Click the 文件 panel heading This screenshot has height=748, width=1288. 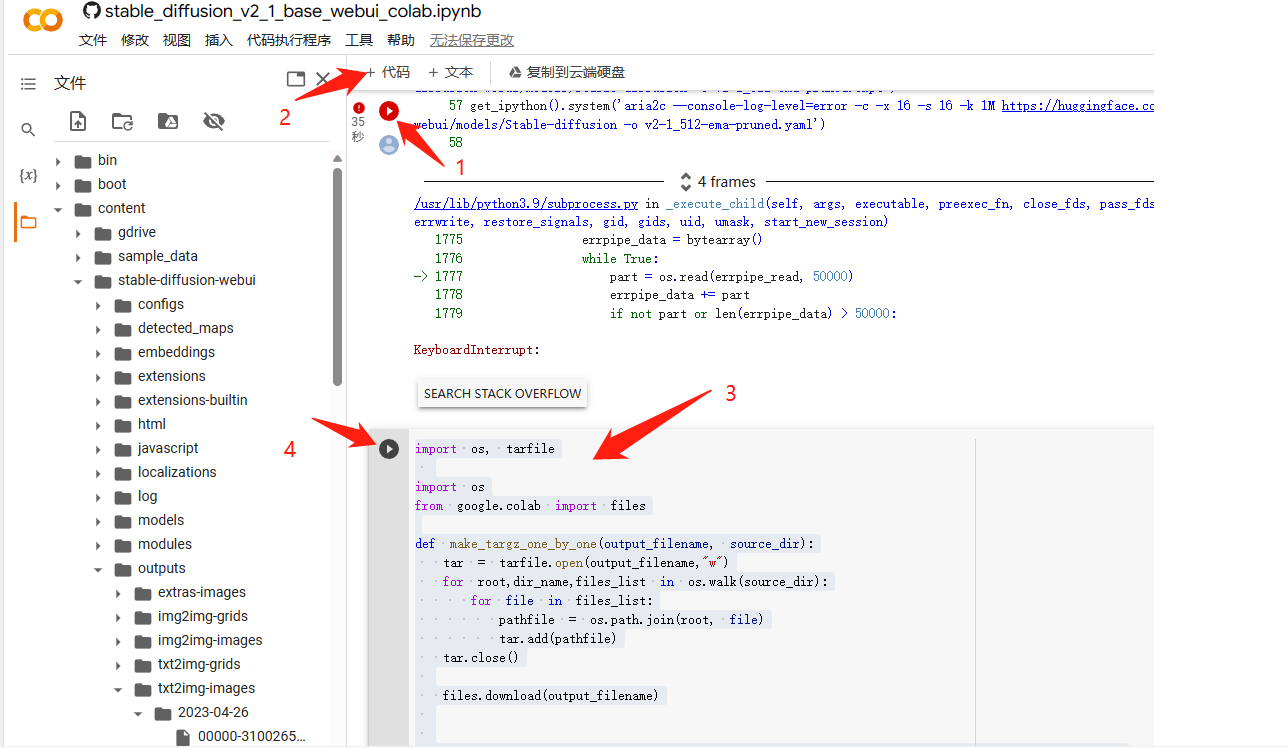click(70, 83)
